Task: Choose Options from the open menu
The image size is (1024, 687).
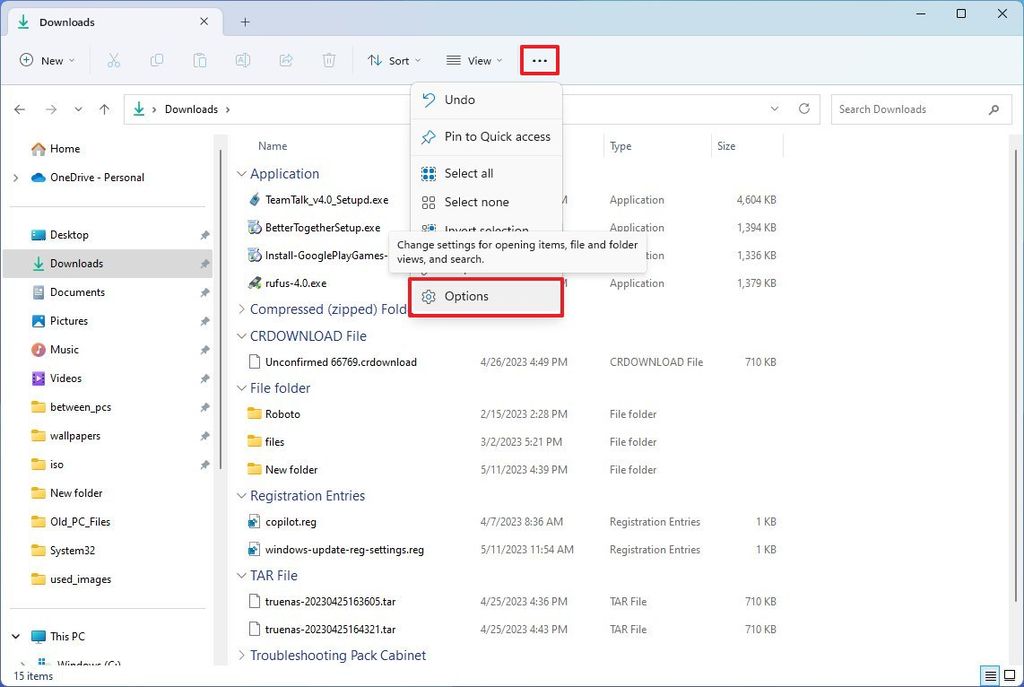Action: pos(466,296)
